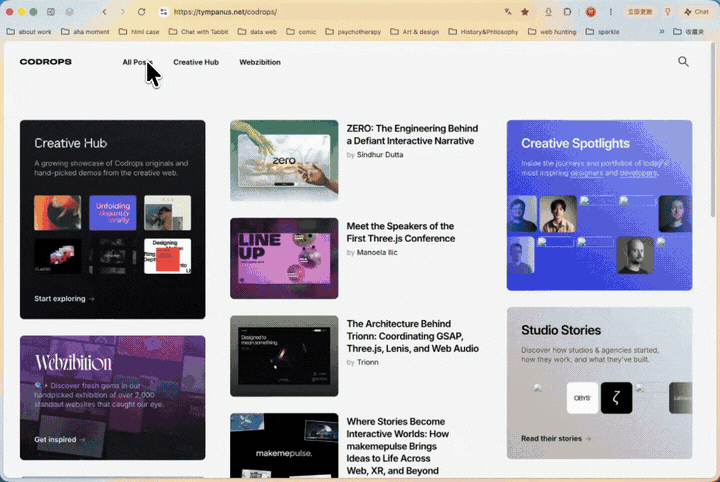720x482 pixels.
Task: Open the LINE UP article thumbnail
Action: tap(284, 258)
